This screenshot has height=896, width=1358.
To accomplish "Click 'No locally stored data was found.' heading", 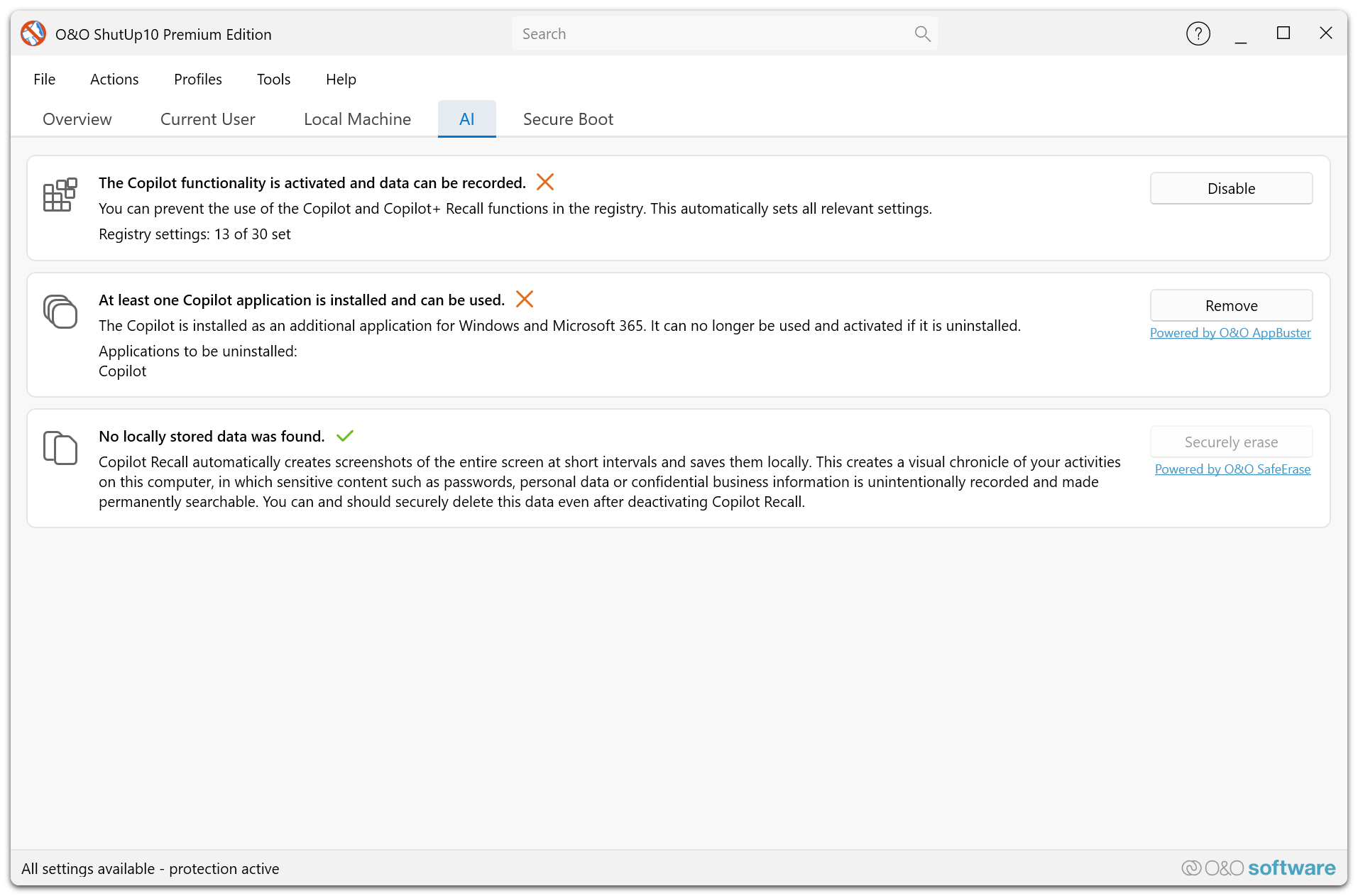I will 212,437.
